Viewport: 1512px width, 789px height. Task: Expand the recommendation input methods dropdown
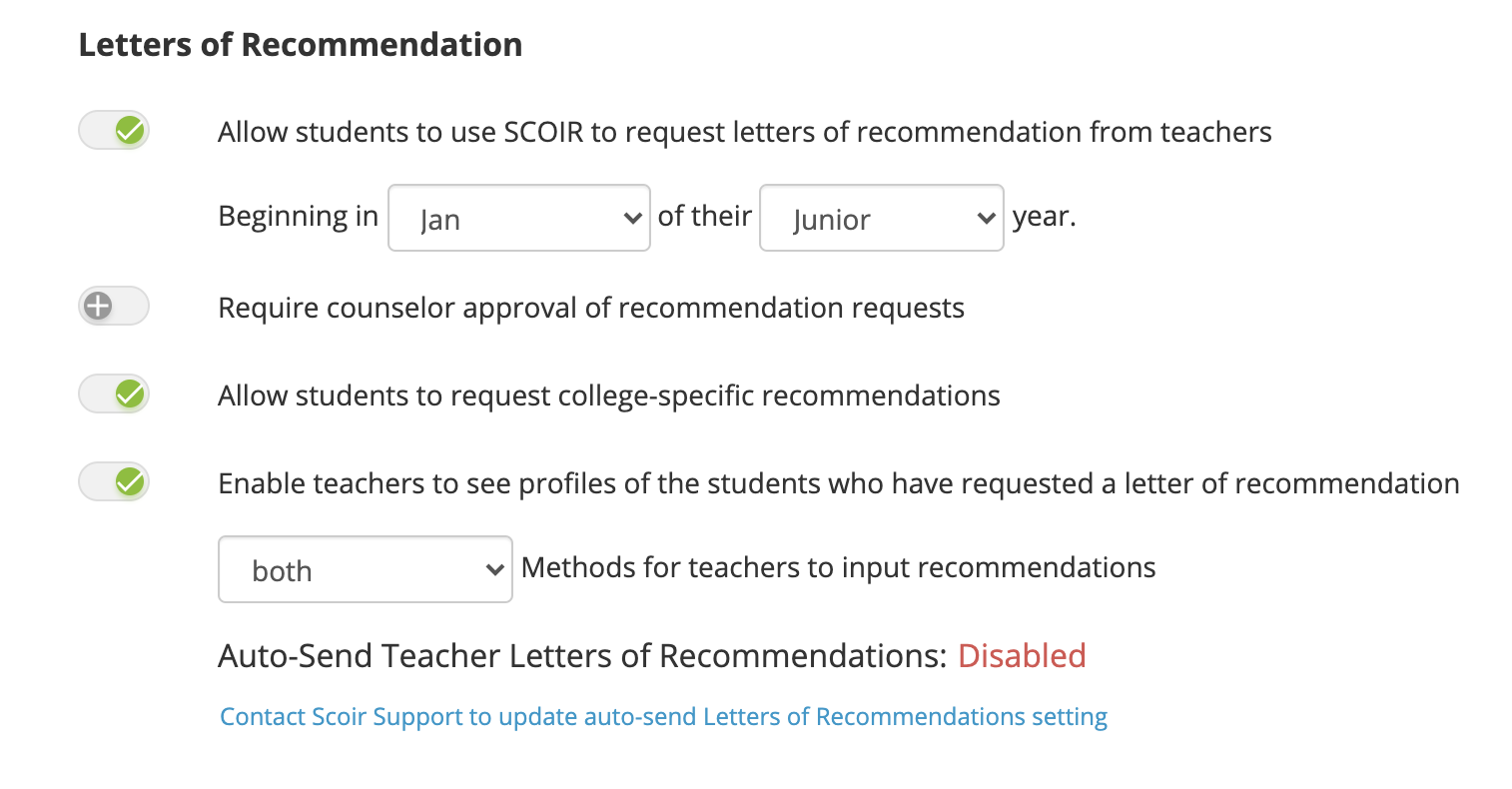tap(366, 569)
